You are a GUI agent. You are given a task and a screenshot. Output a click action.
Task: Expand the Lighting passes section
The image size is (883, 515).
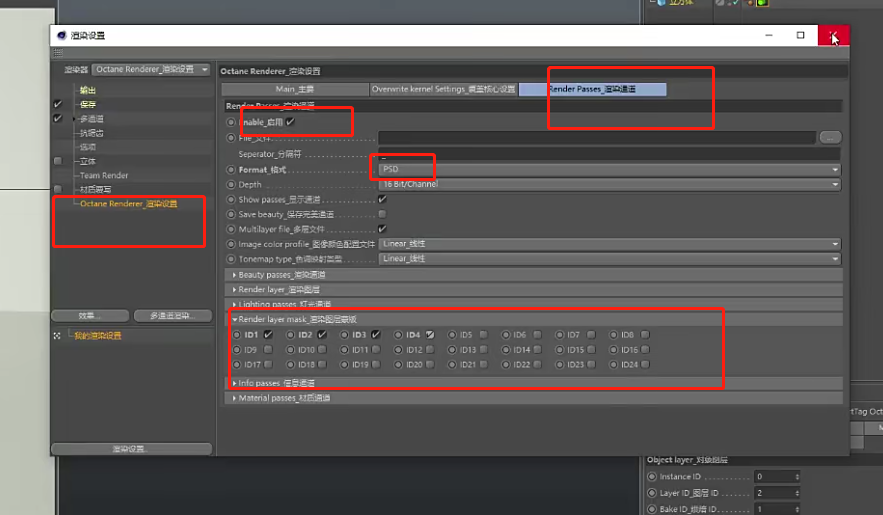pos(234,304)
